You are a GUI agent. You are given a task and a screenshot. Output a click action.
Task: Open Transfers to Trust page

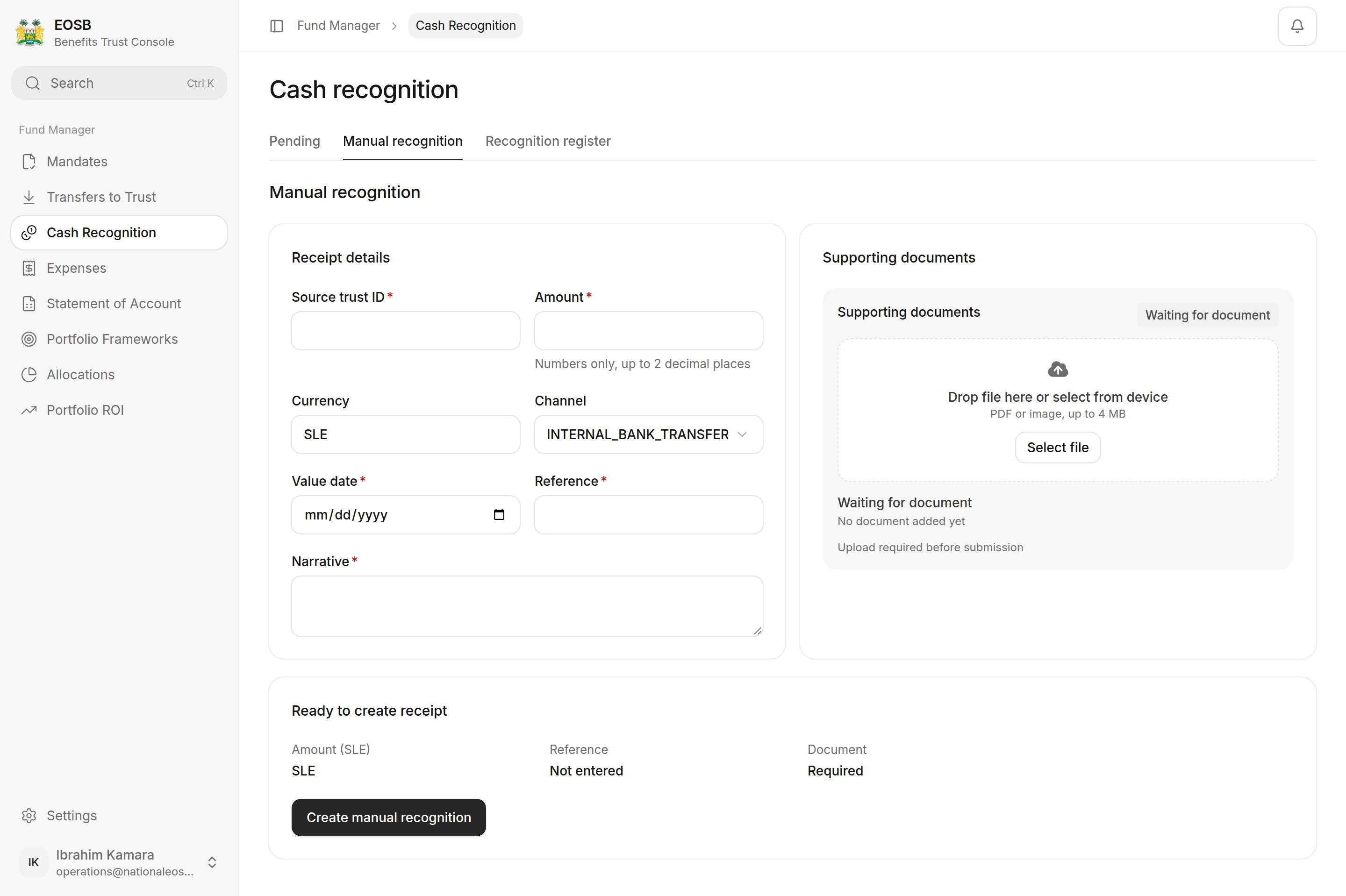pyautogui.click(x=119, y=197)
